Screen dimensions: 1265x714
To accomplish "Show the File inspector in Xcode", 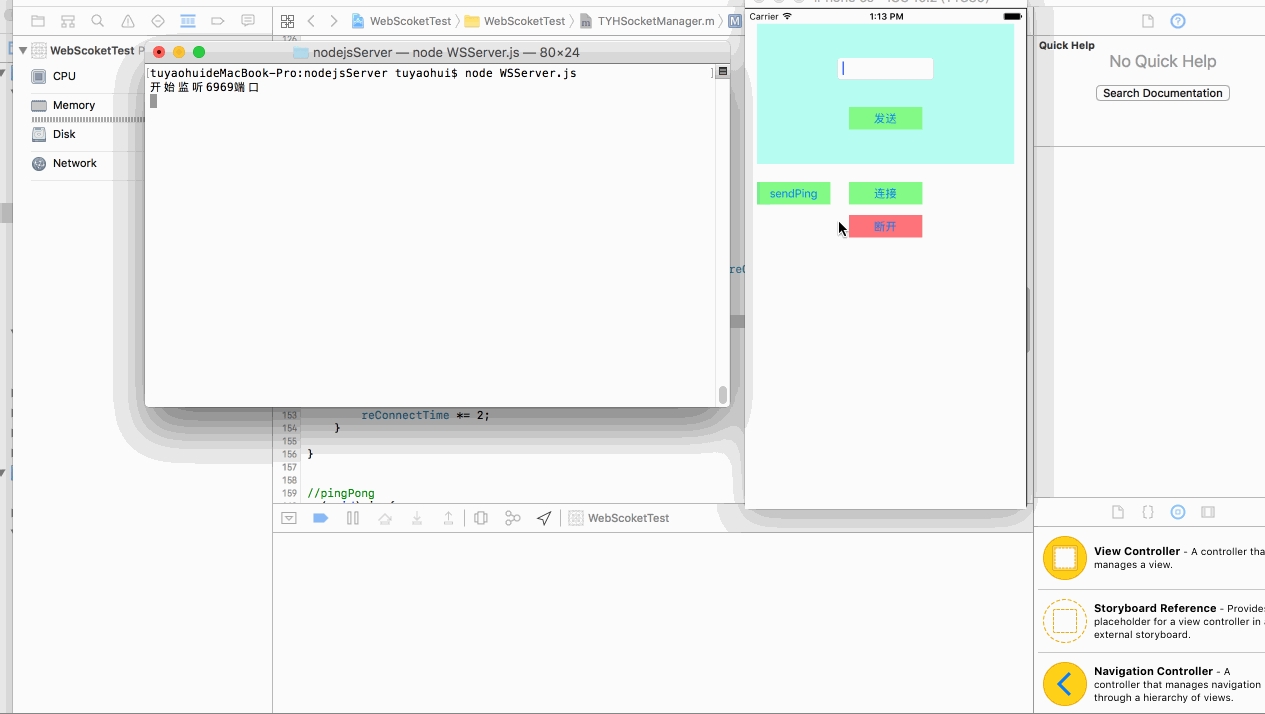I will tap(1148, 21).
